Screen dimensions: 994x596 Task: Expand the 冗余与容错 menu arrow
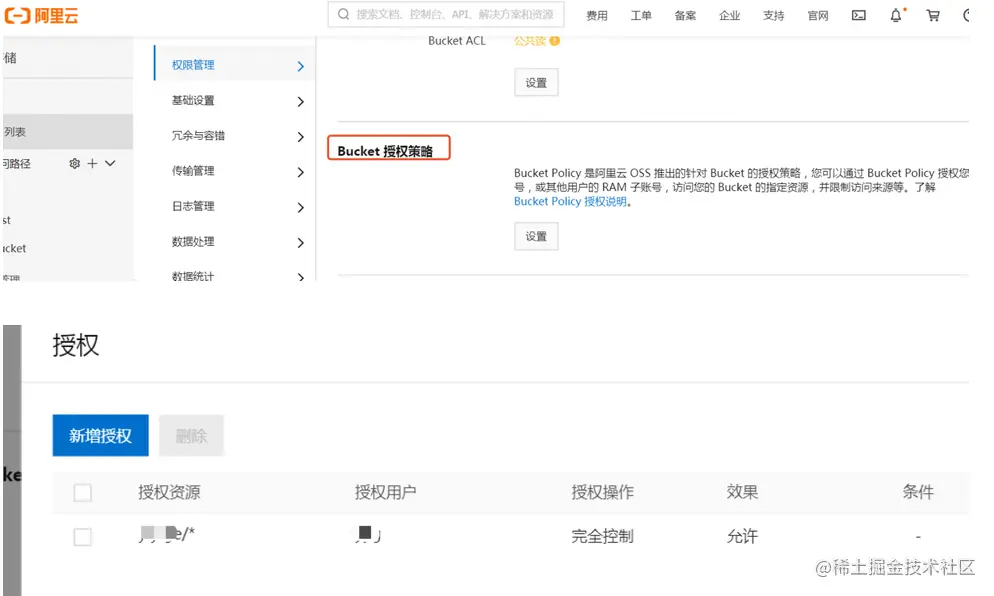(x=300, y=137)
